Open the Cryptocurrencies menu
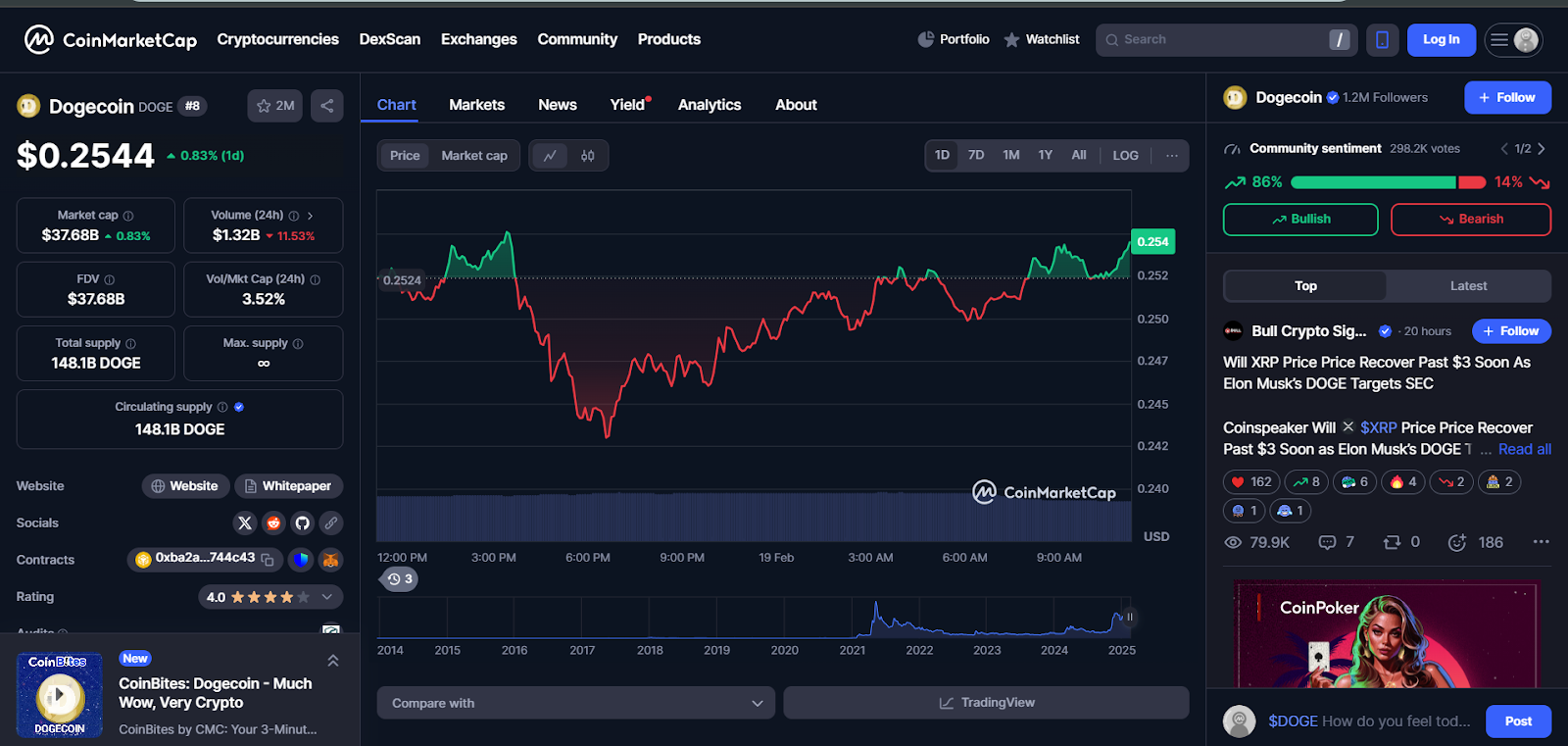 tap(278, 39)
